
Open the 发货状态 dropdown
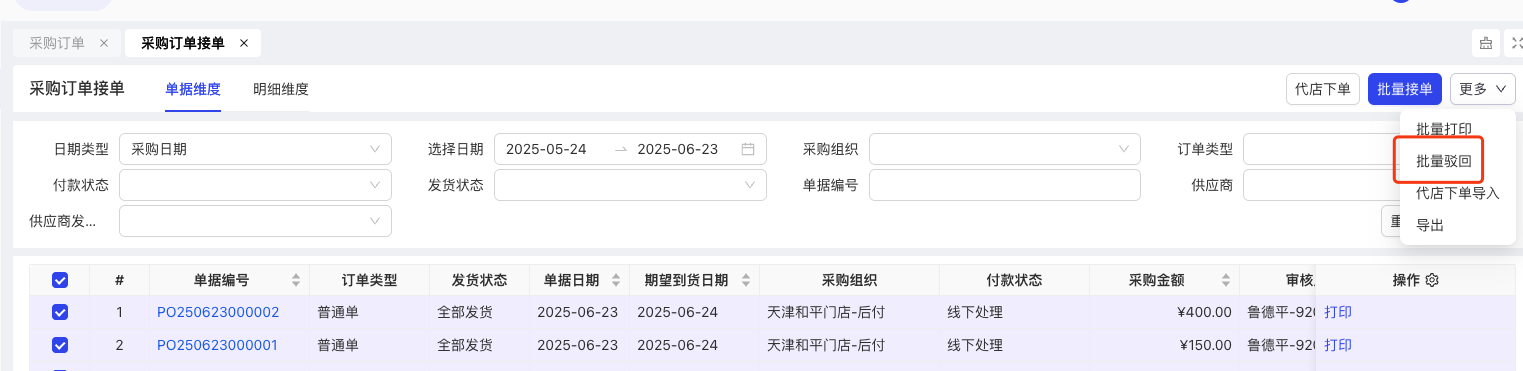click(x=630, y=185)
